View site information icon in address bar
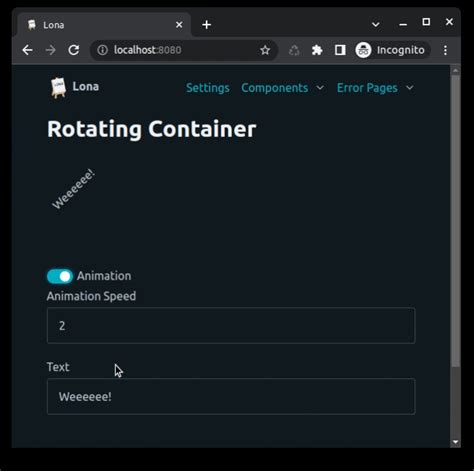474x471 pixels. pos(102,50)
